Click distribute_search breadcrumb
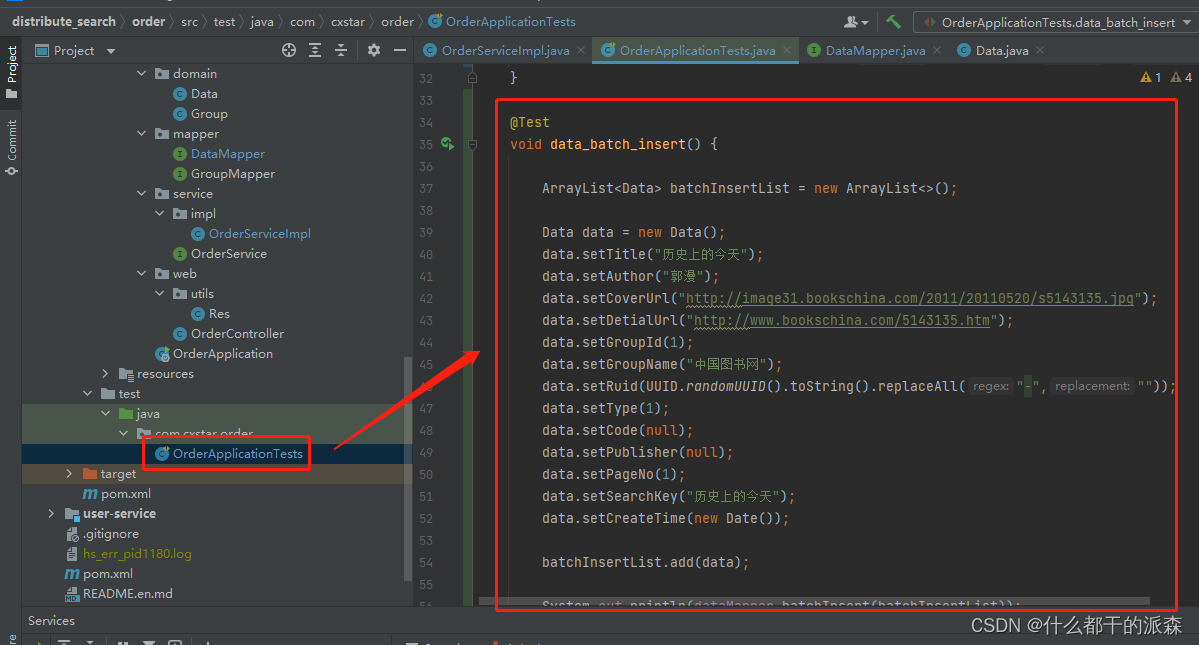The width and height of the screenshot is (1199, 645). [63, 21]
